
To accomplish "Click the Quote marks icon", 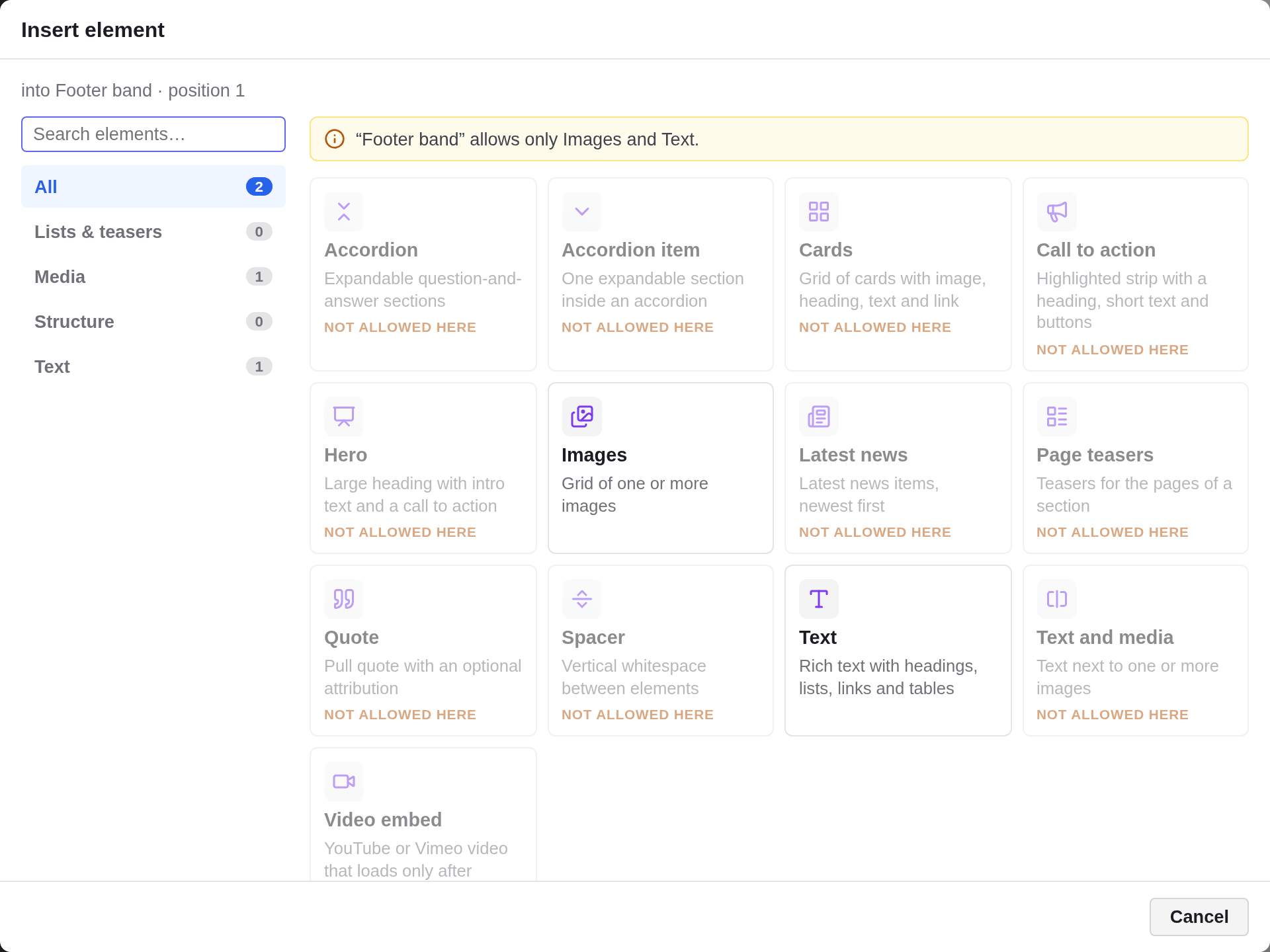I will pyautogui.click(x=344, y=599).
